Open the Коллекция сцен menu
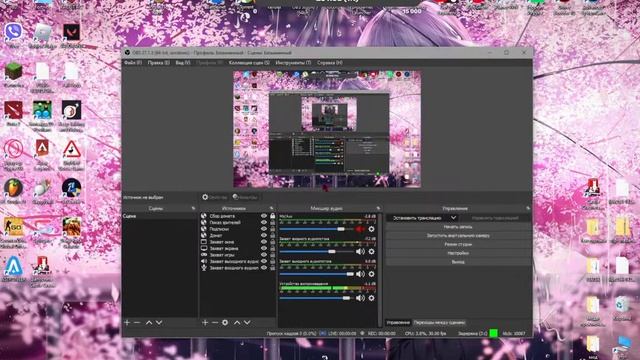Screen dimensions: 640x360 [x=249, y=63]
